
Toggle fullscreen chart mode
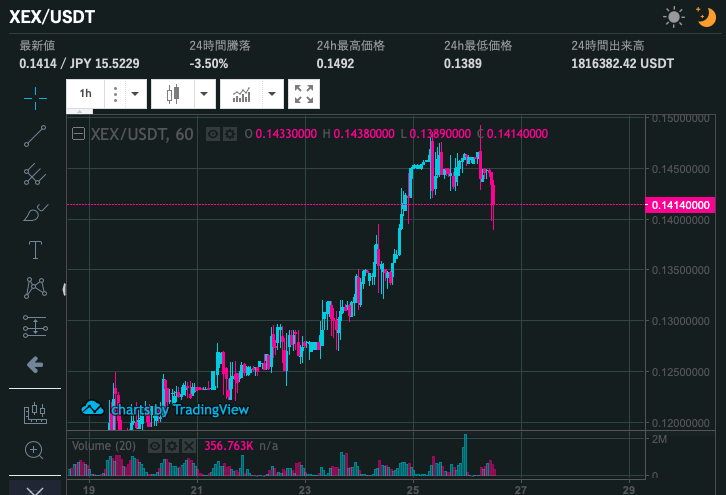pos(304,95)
